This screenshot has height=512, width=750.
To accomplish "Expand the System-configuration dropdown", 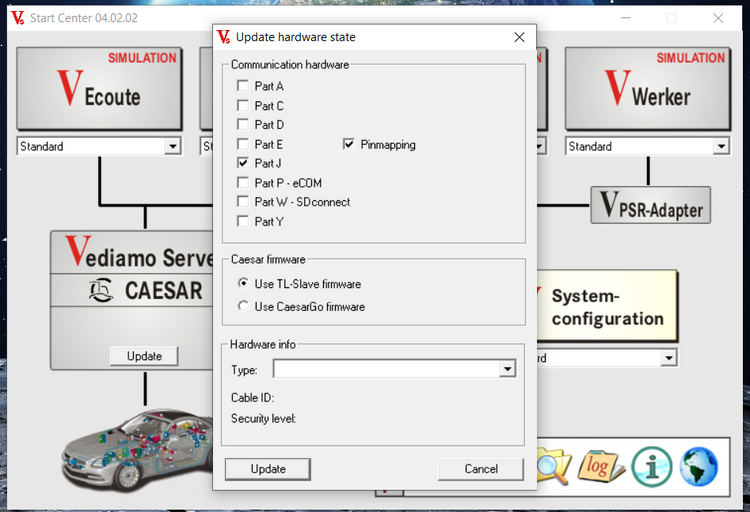I will coord(668,357).
